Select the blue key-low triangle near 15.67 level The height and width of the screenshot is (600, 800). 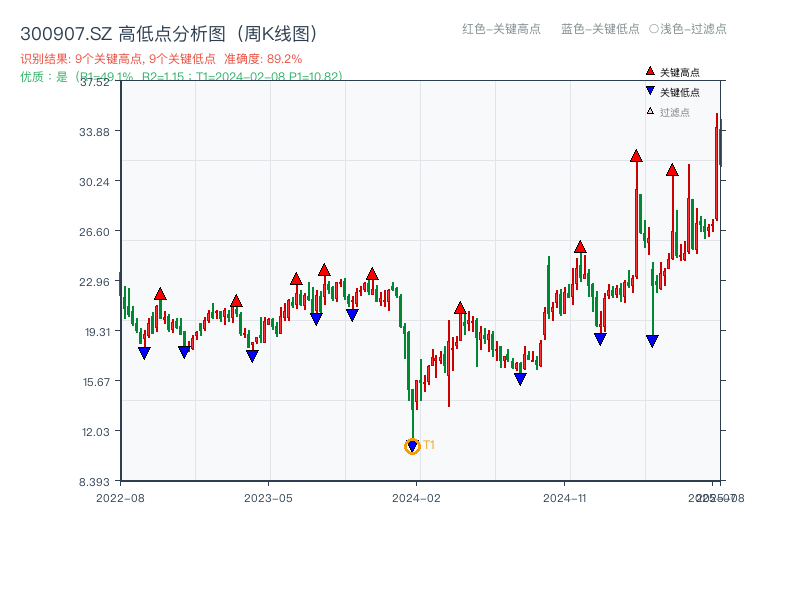[x=520, y=379]
